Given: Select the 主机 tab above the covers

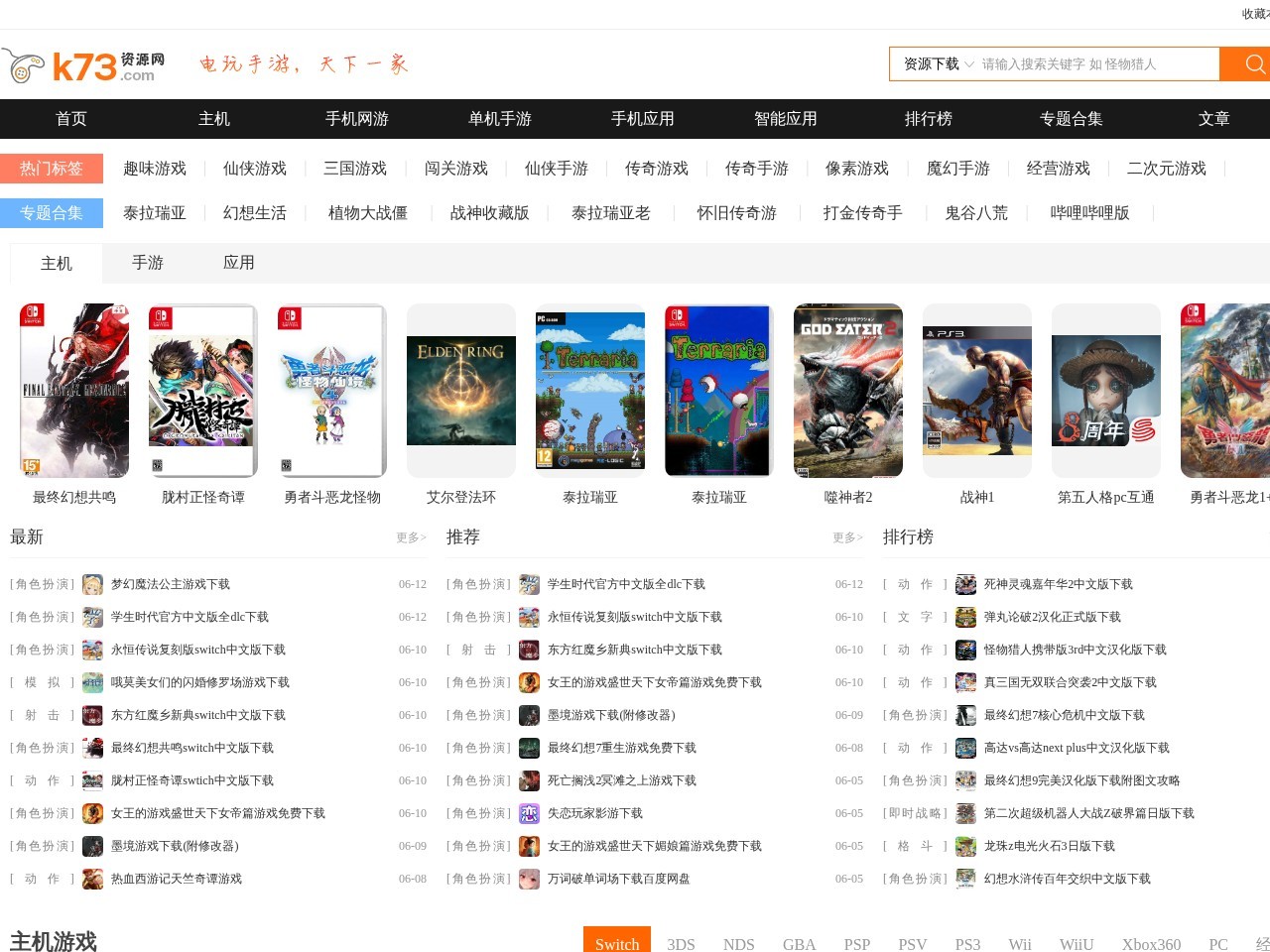Looking at the screenshot, I should point(57,263).
